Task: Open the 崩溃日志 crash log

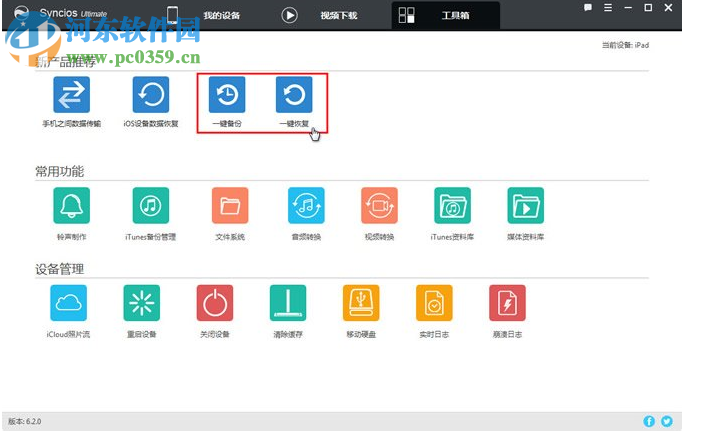Action: pos(508,303)
